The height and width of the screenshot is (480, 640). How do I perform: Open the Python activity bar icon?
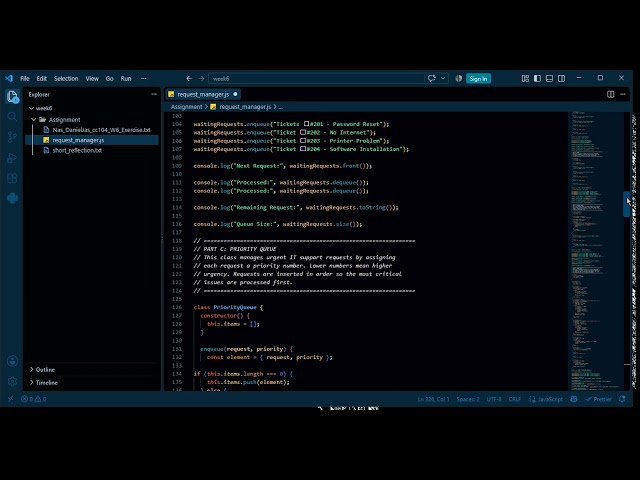click(x=12, y=198)
